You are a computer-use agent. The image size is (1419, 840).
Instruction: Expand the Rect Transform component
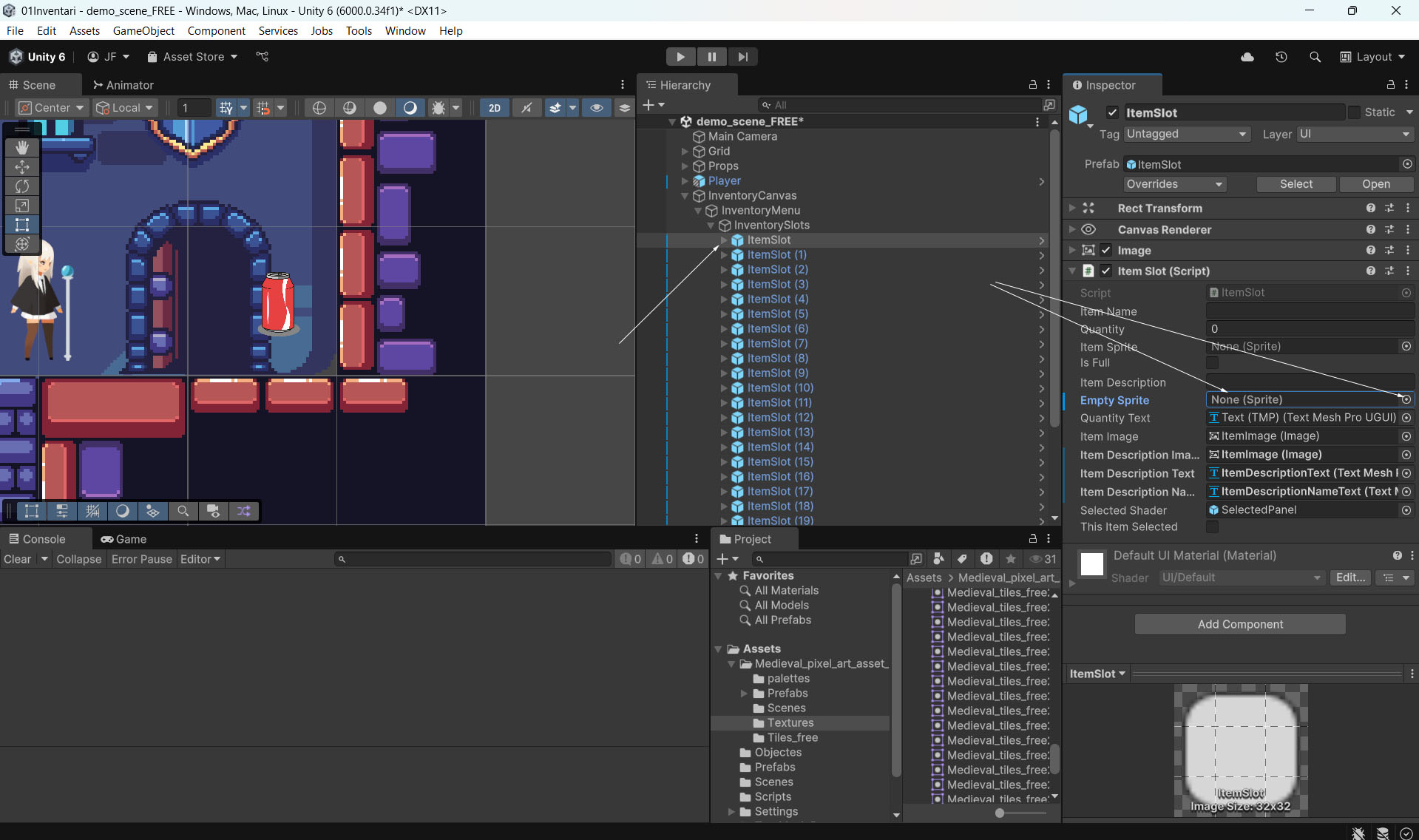click(1072, 209)
